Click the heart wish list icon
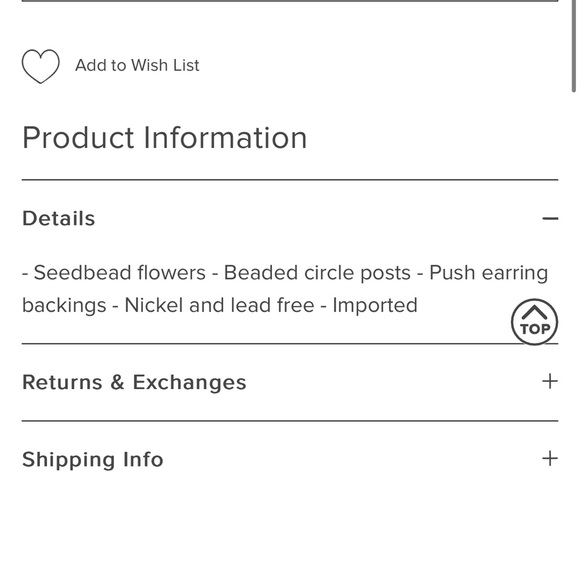This screenshot has width=580, height=580. [x=41, y=66]
